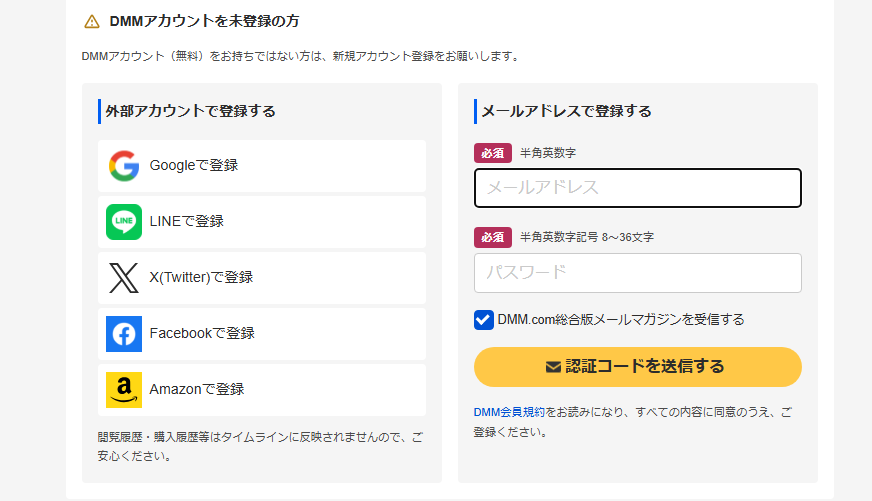Click the envelope icon on send button
The height and width of the screenshot is (501, 872).
point(553,367)
